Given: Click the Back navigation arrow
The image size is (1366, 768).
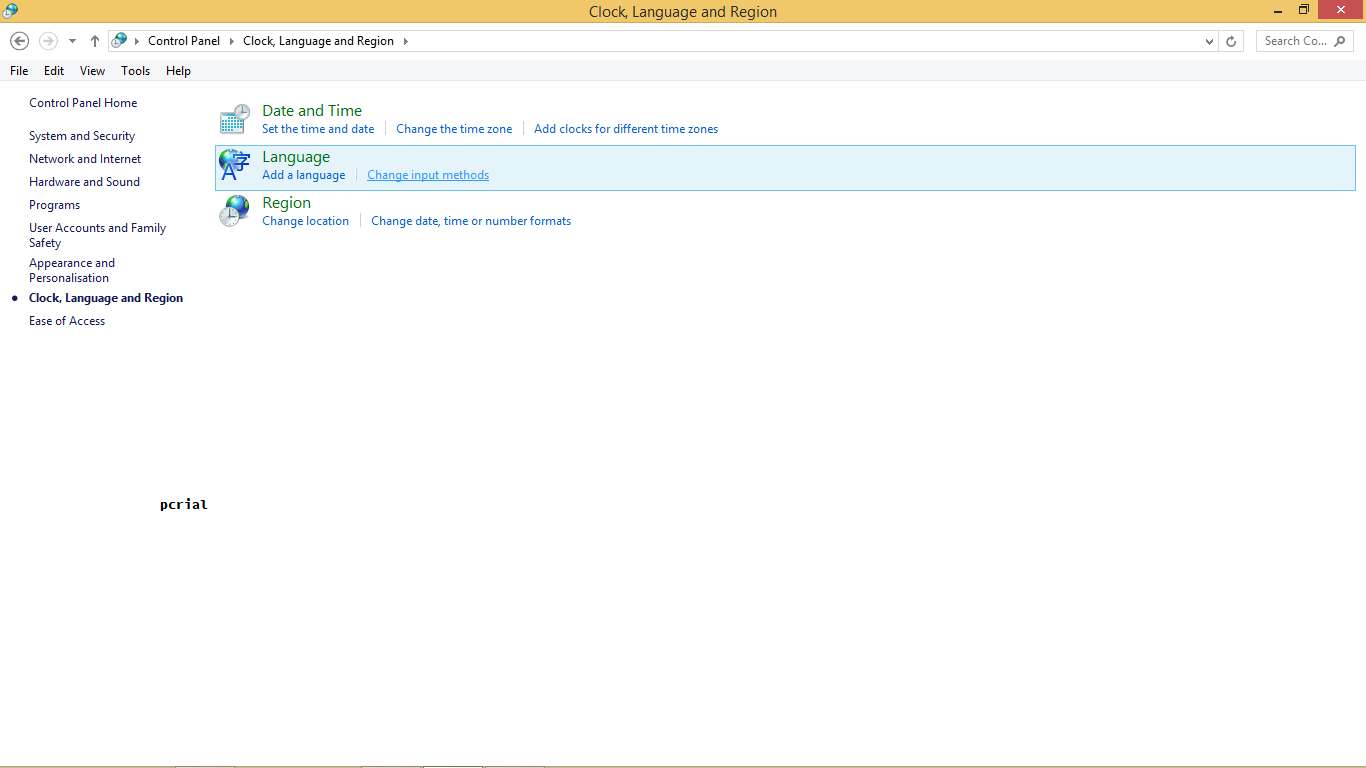Looking at the screenshot, I should (x=19, y=40).
